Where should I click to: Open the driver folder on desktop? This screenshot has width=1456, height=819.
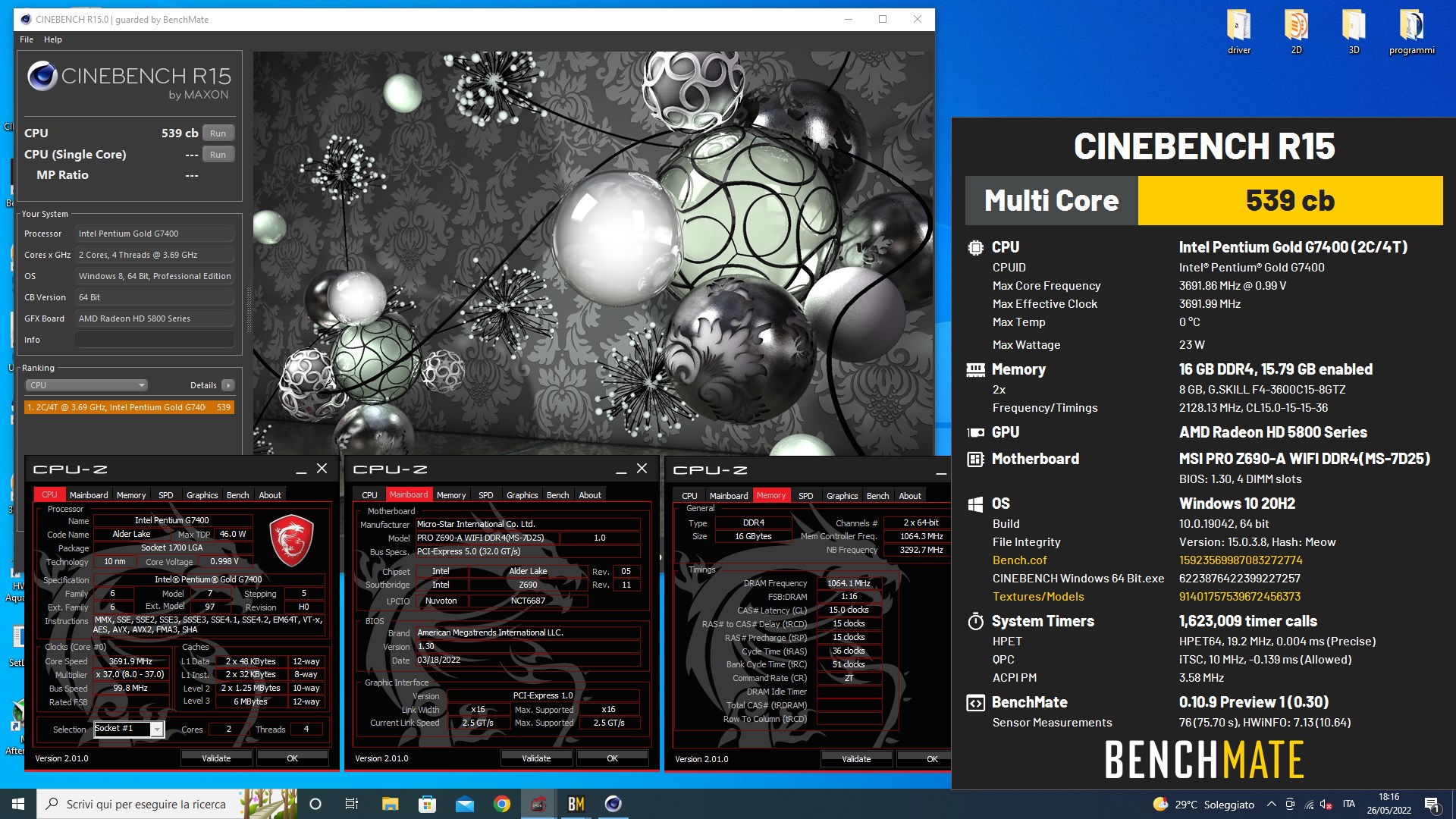pos(1239,32)
